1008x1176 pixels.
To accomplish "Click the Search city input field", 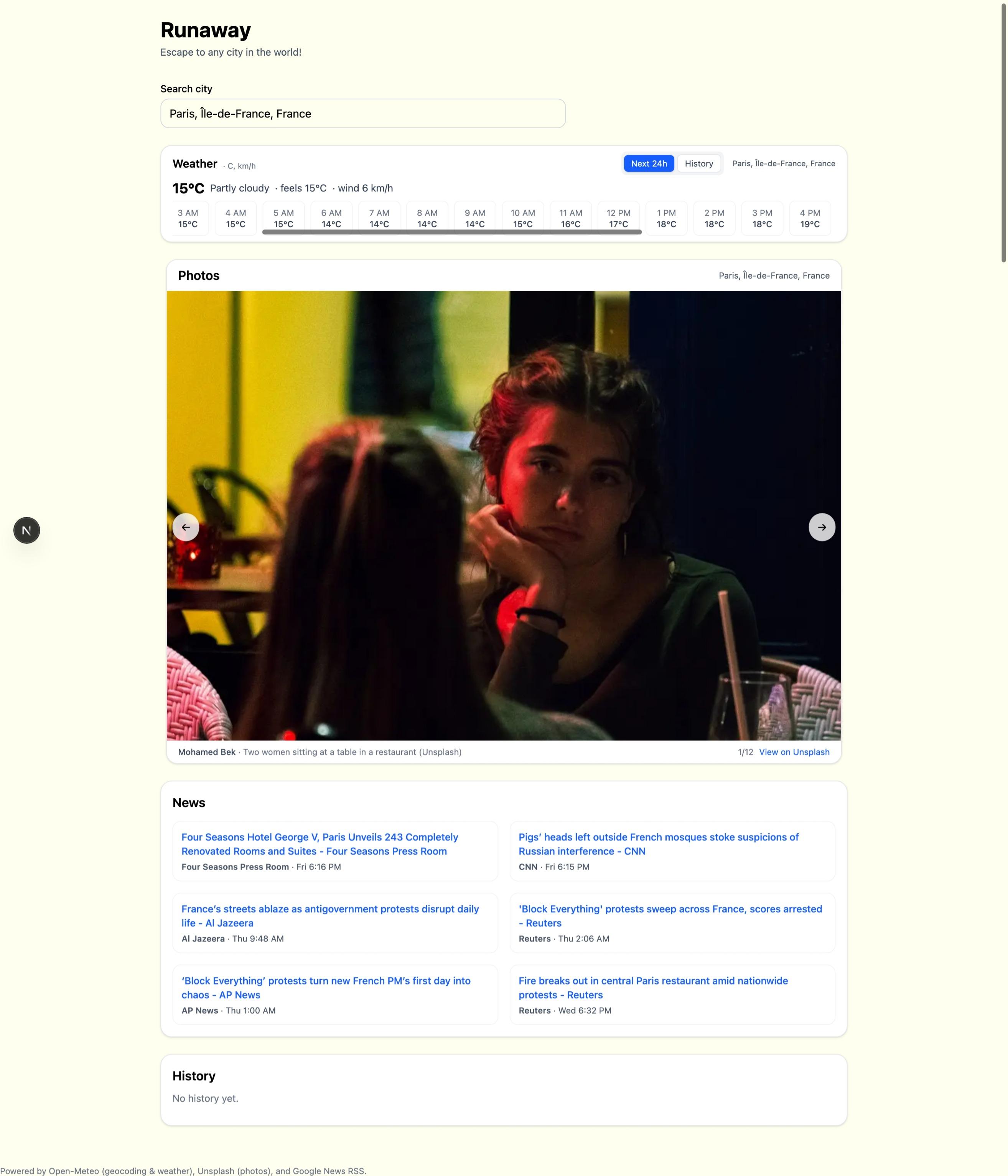I will point(362,114).
